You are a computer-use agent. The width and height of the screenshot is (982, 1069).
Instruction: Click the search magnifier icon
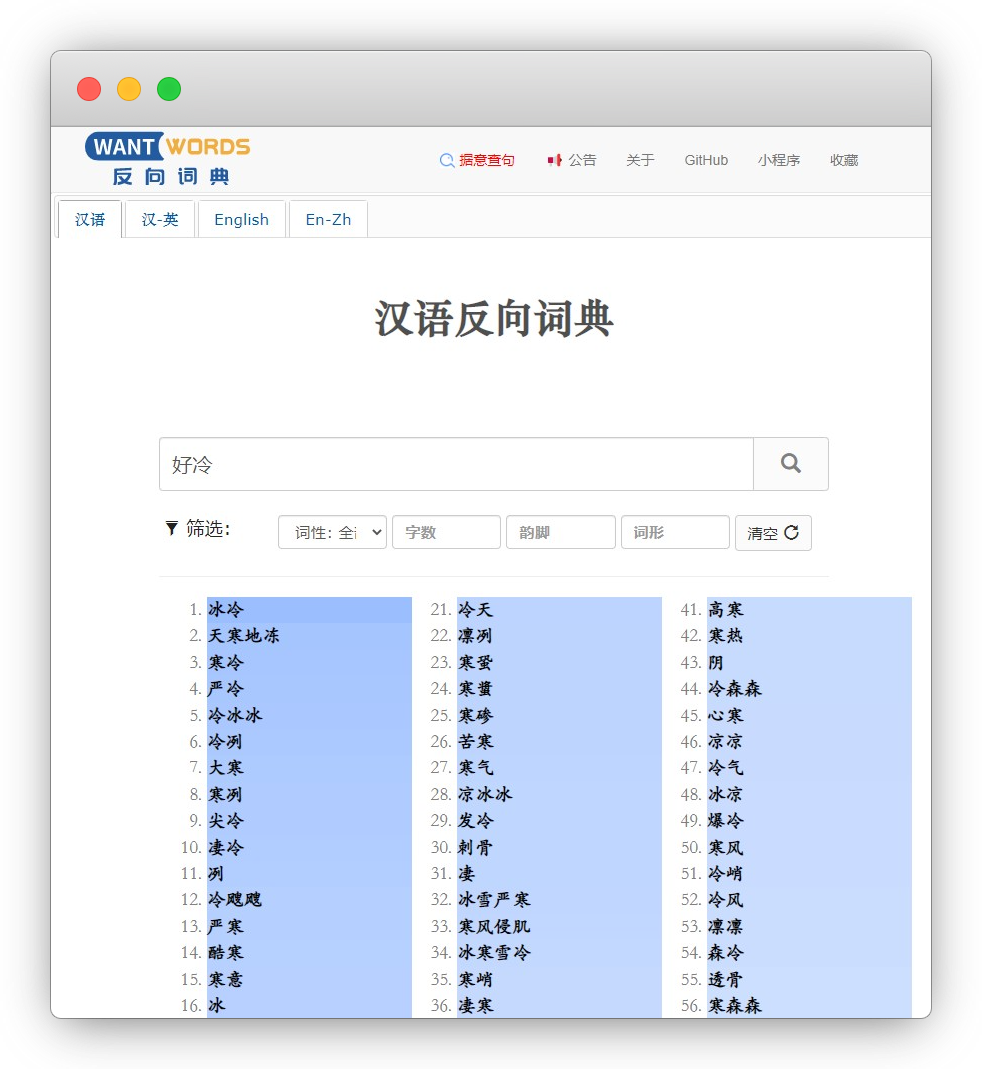point(790,463)
